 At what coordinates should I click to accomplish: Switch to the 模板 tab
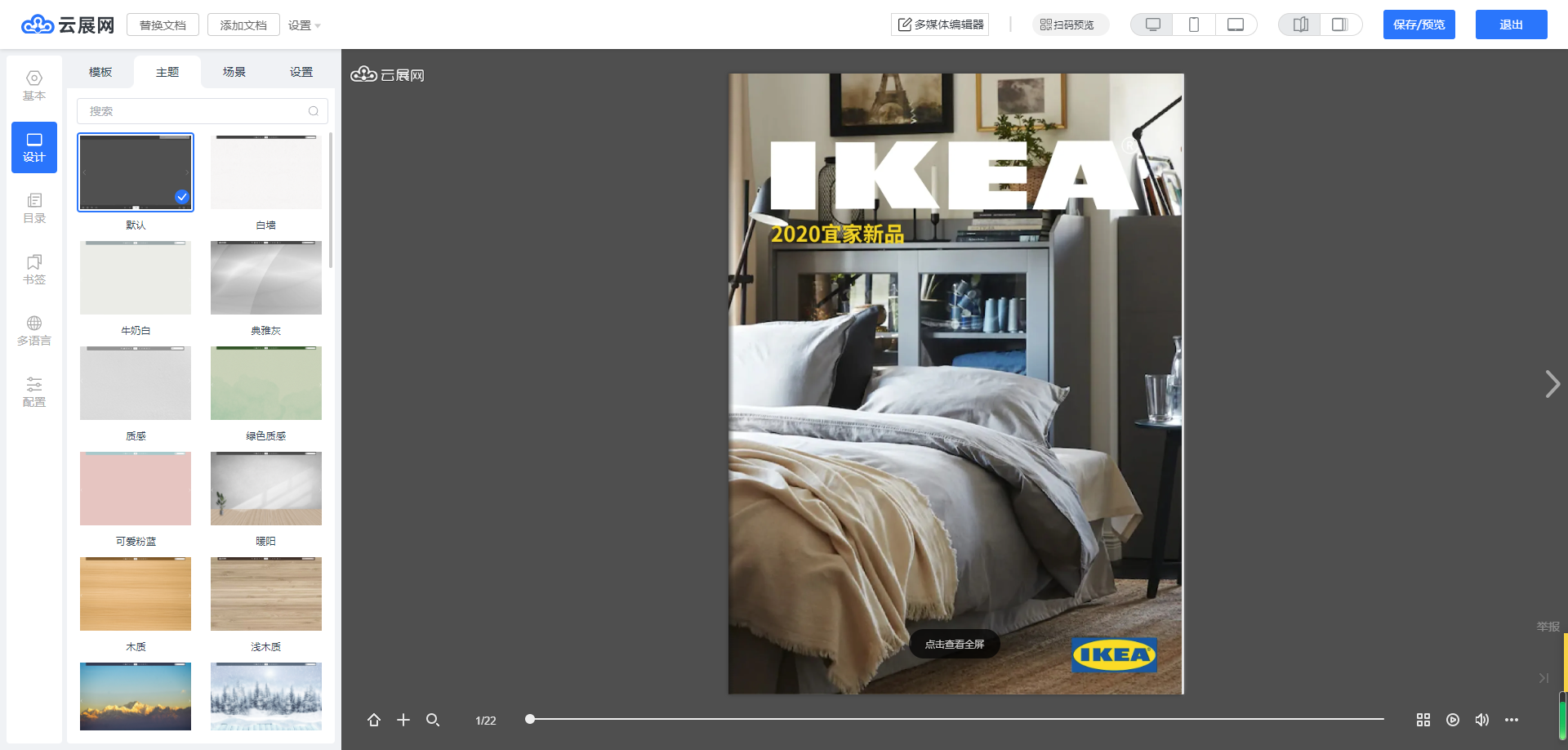pos(100,72)
